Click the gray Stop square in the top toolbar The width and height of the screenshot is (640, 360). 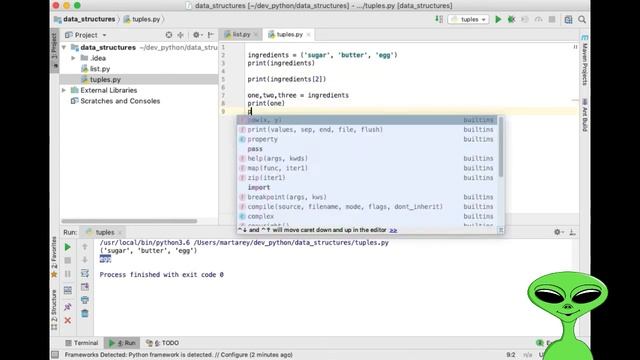pyautogui.click(x=552, y=19)
